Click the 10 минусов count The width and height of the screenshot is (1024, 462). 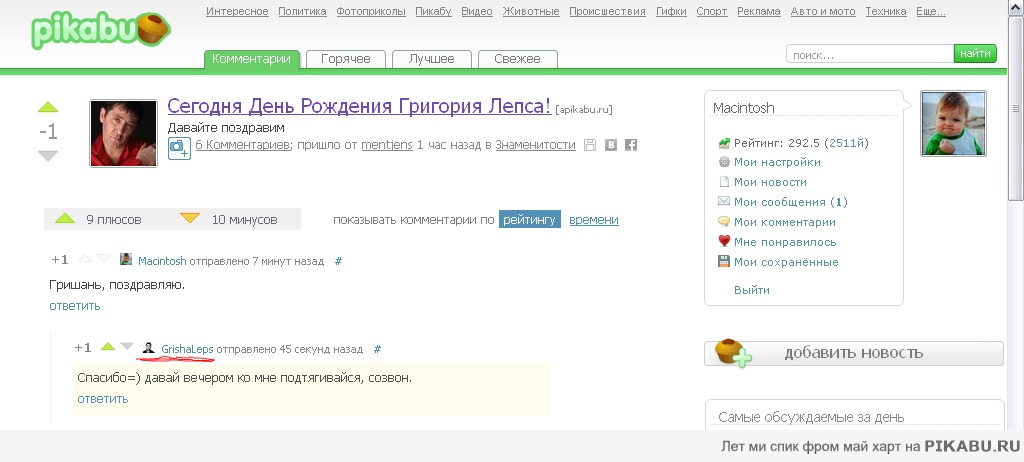point(244,220)
